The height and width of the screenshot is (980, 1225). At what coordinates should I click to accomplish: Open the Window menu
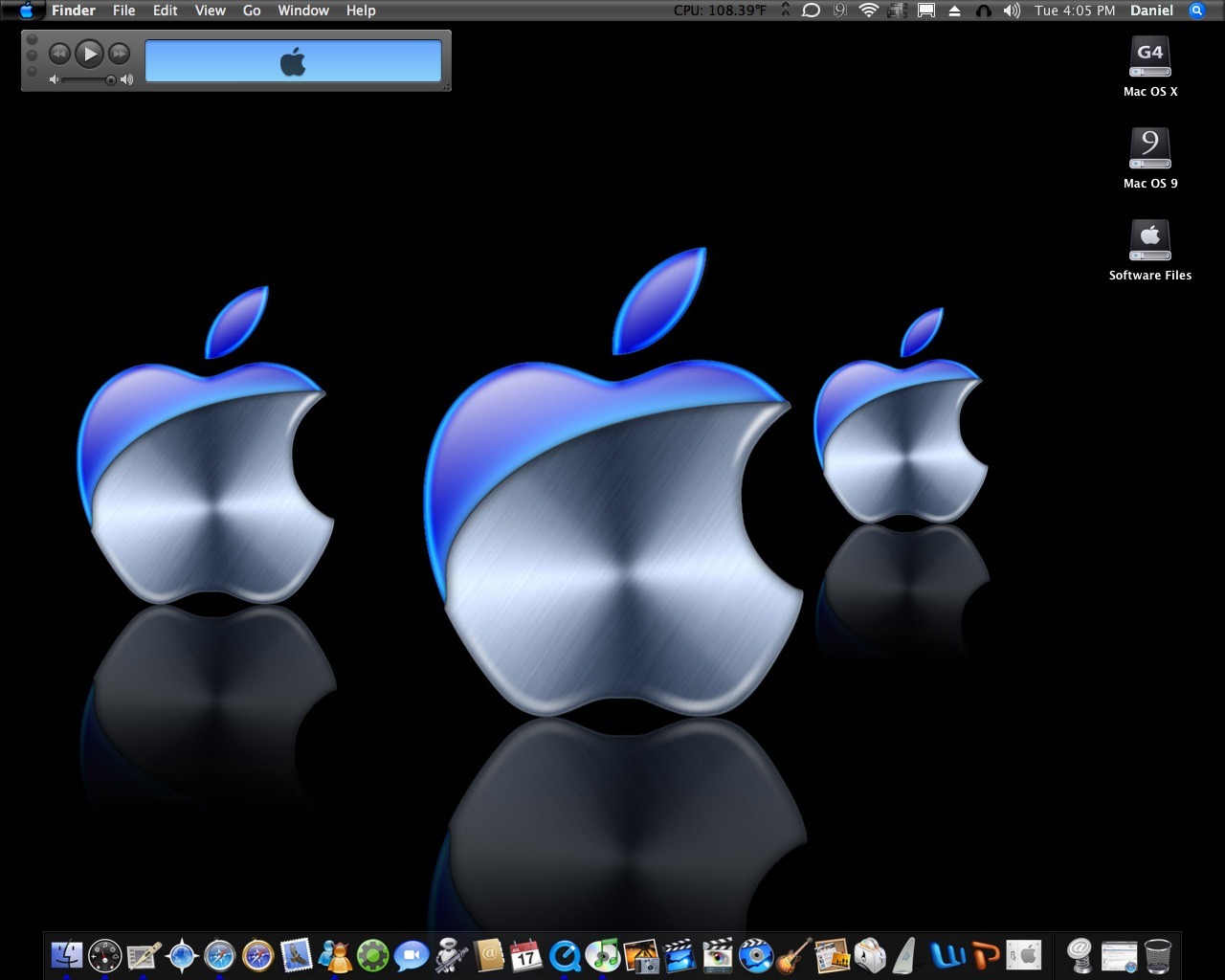(x=303, y=11)
